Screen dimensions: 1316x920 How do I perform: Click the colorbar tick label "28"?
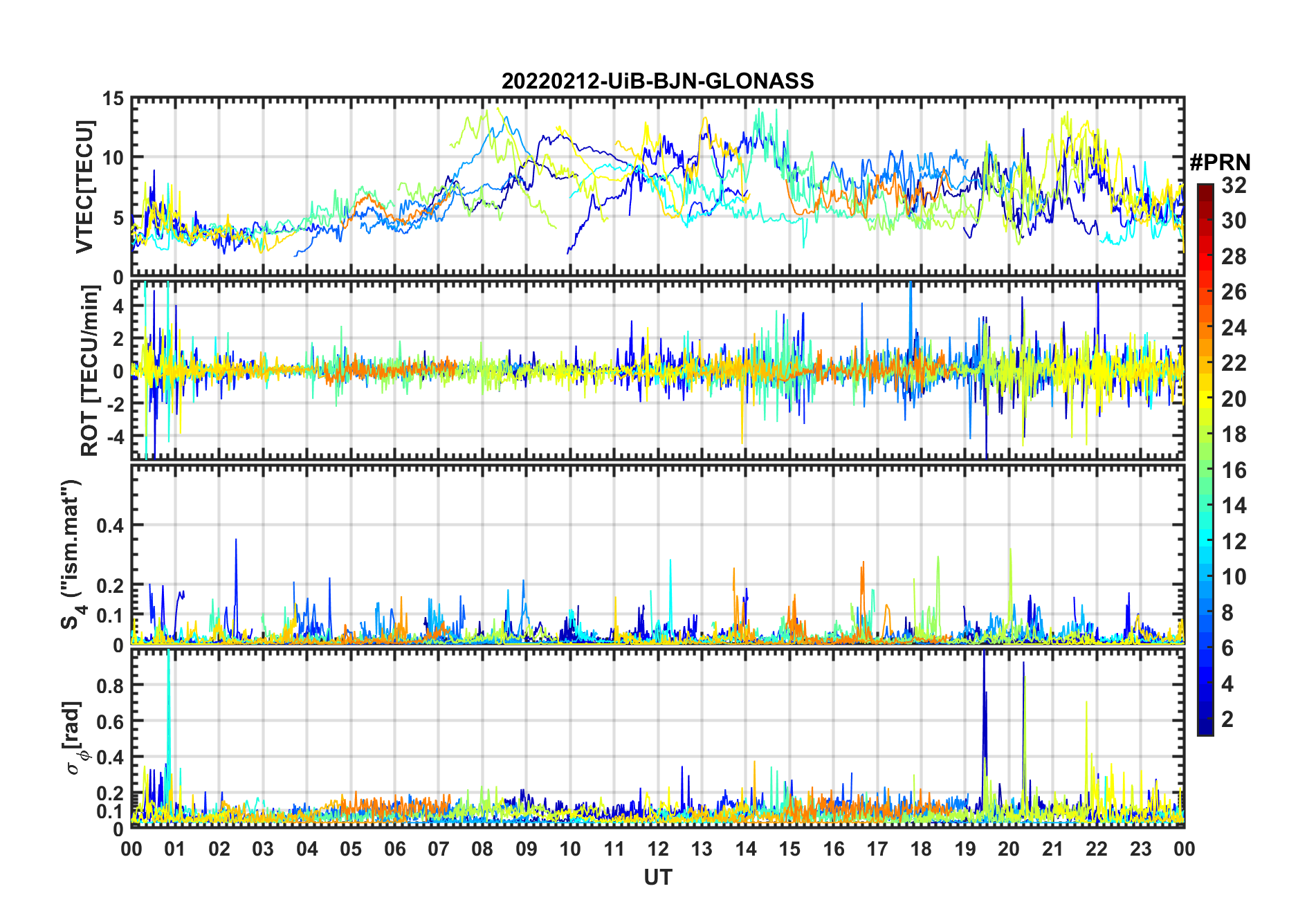[x=1234, y=256]
